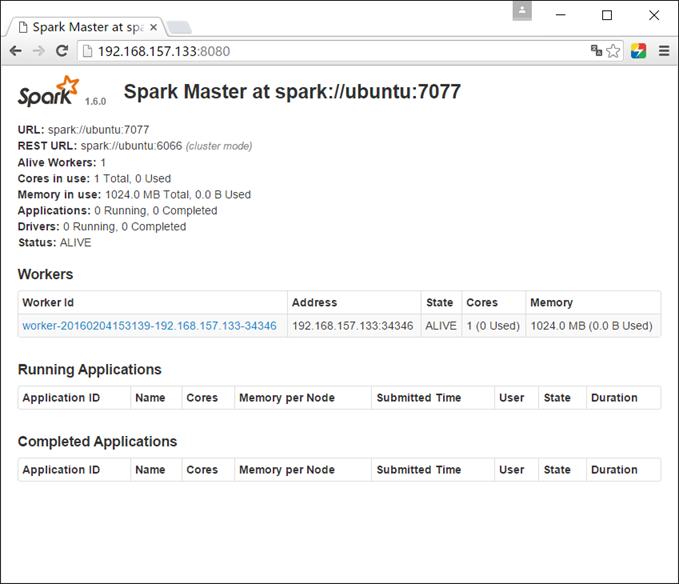
Task: Open worker-20160204153139 link
Action: 149,326
